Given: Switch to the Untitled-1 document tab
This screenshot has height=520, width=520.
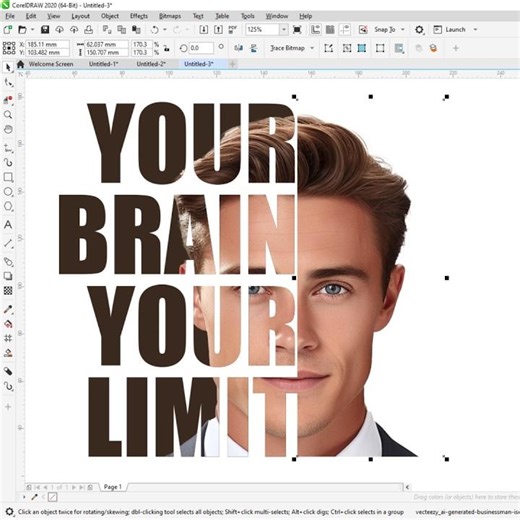Looking at the screenshot, I should coord(103,64).
